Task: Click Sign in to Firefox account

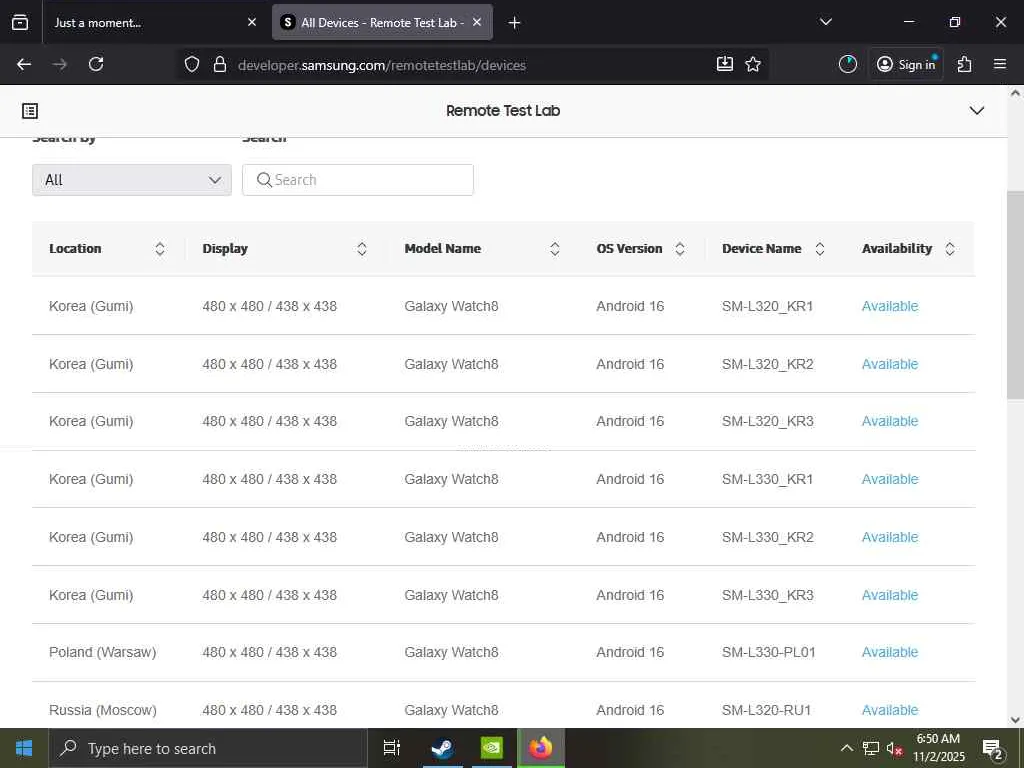Action: [x=906, y=64]
